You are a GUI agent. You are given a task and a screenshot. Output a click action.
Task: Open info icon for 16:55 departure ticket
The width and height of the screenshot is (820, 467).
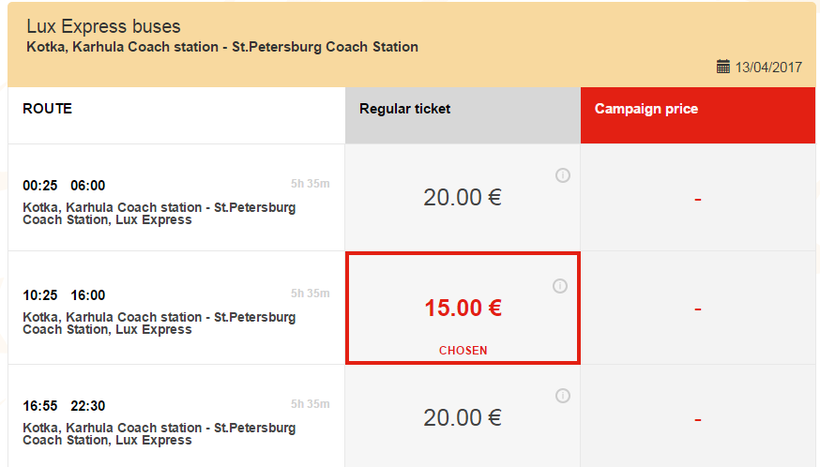pos(562,396)
